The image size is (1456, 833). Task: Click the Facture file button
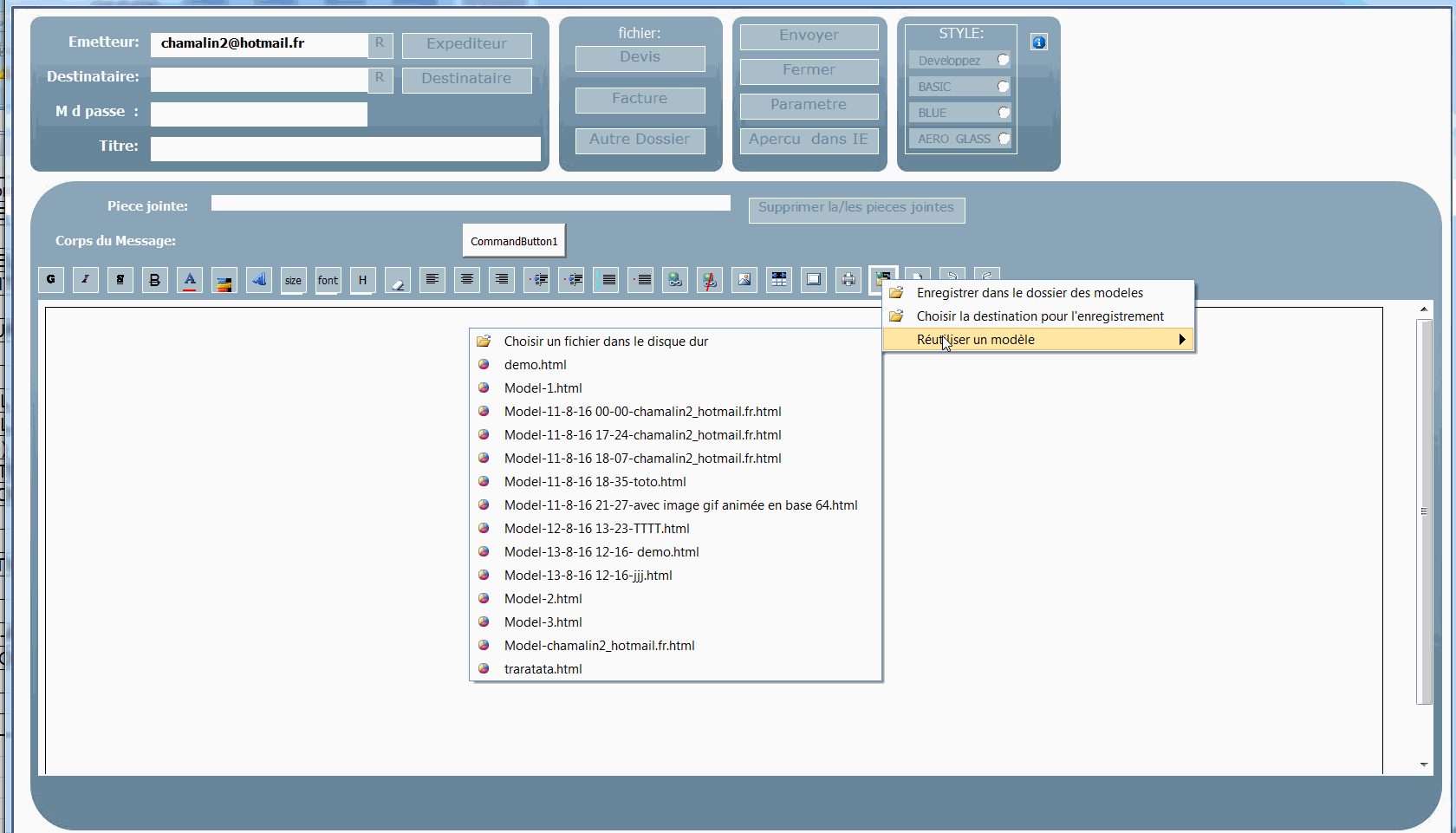click(x=640, y=100)
